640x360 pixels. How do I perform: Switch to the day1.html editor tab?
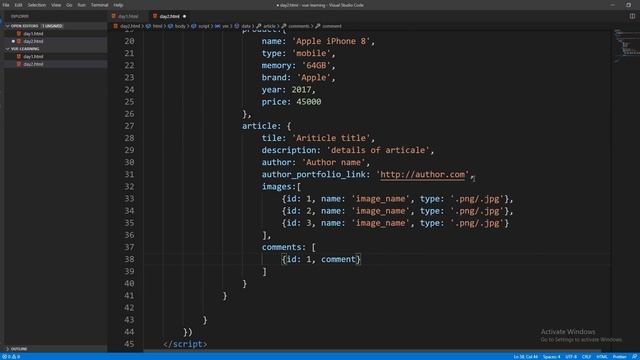click(128, 16)
